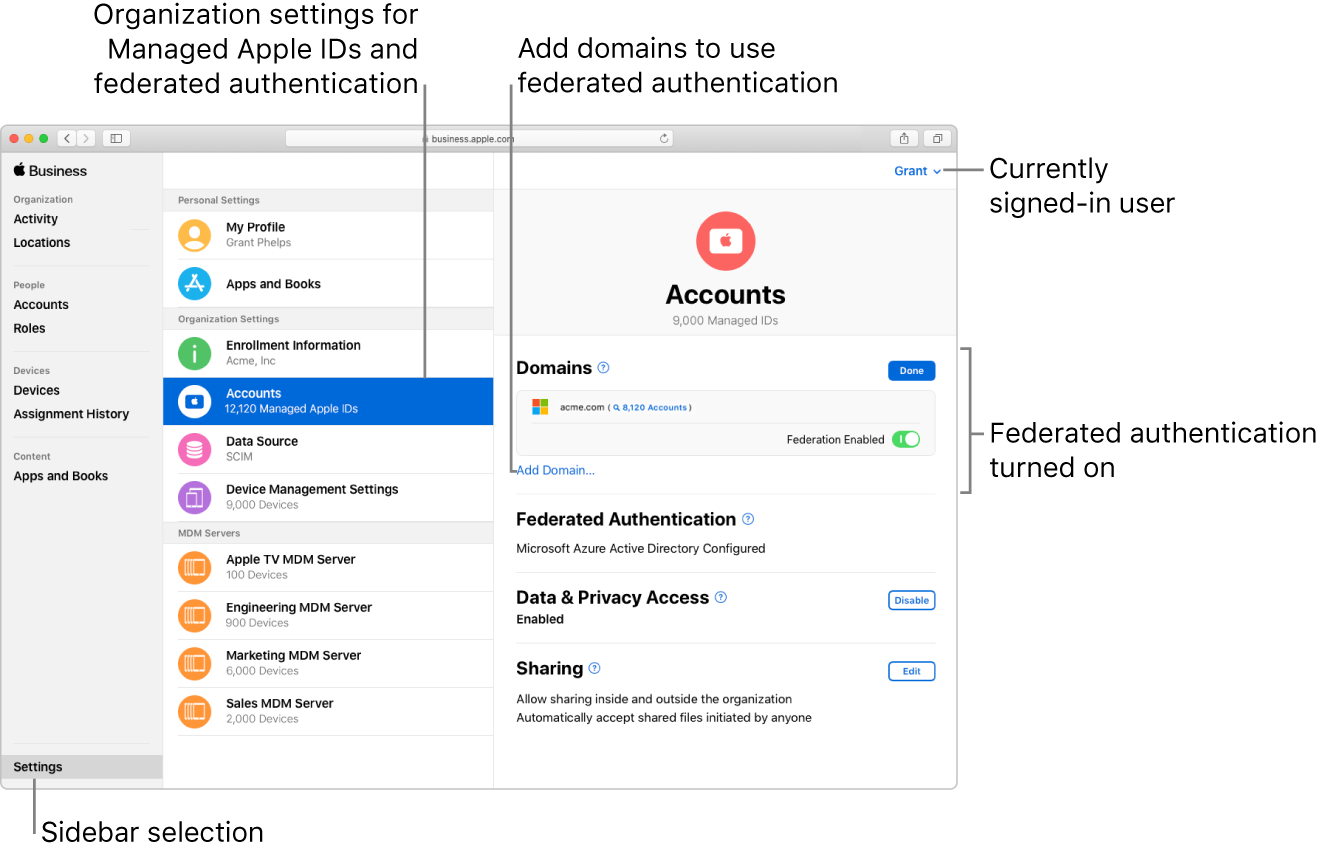Click the Accounts row icon in settings list
This screenshot has height=854, width=1327.
coord(194,401)
